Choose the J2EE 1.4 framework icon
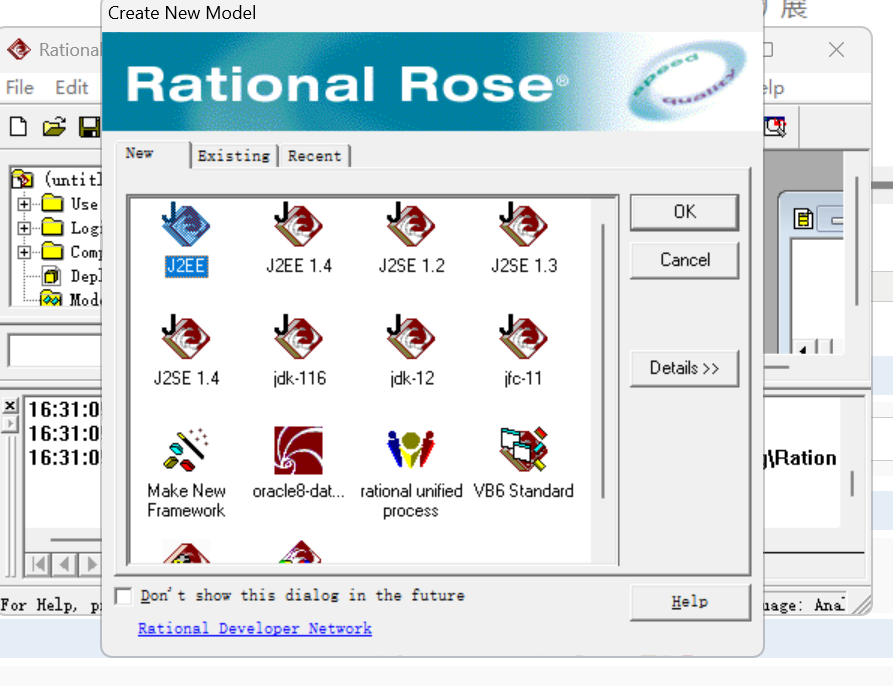 pos(298,226)
